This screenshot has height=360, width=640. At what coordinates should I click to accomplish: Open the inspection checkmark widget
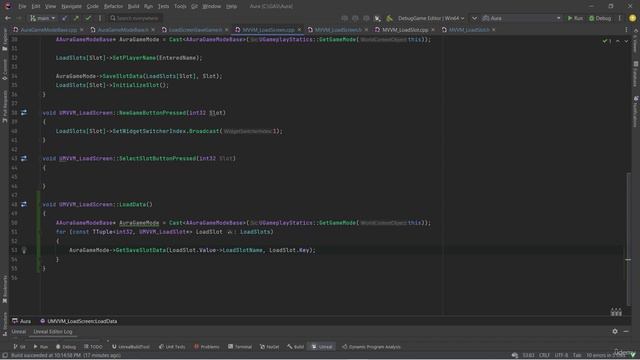pyautogui.click(x=607, y=41)
